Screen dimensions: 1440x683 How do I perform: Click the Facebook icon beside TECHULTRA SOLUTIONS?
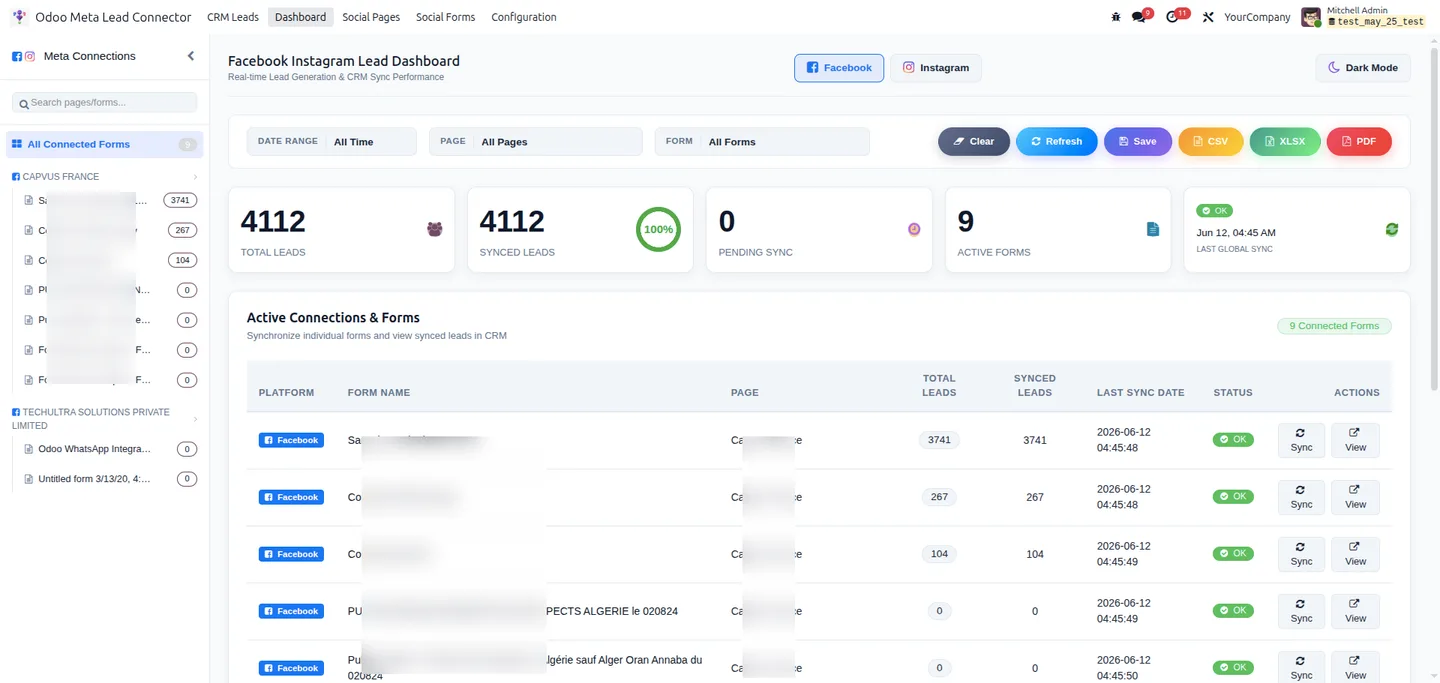16,412
